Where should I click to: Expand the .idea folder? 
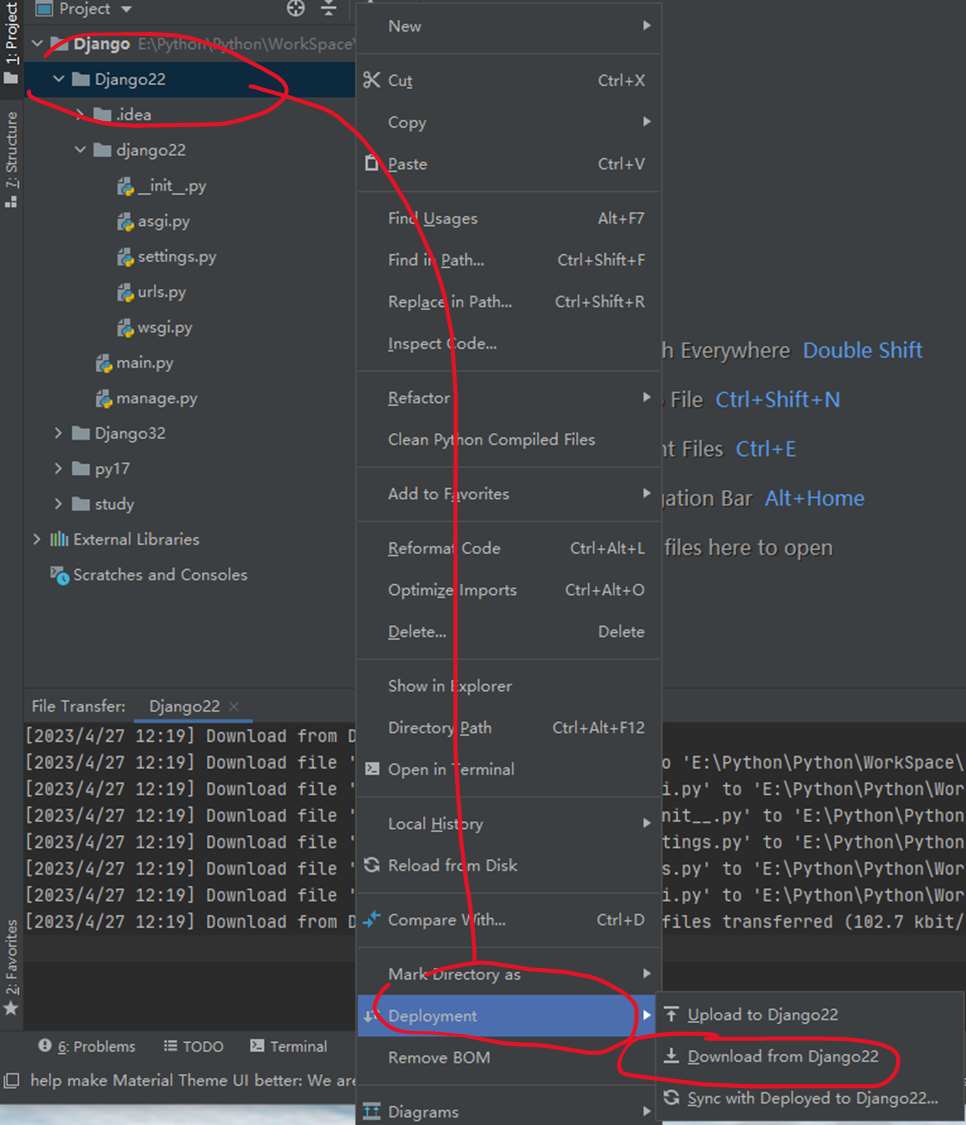coord(80,114)
